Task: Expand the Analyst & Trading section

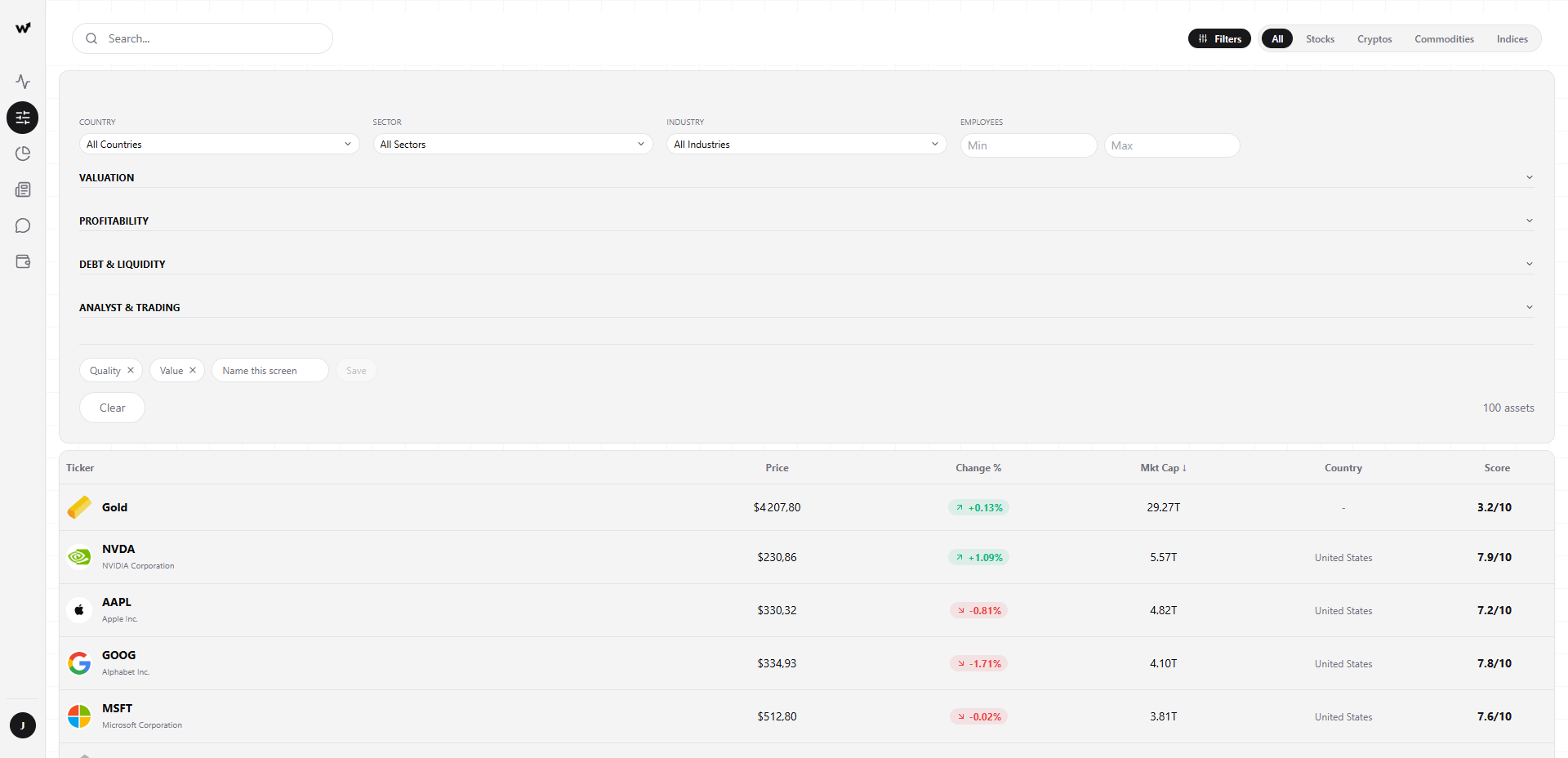Action: coord(806,307)
